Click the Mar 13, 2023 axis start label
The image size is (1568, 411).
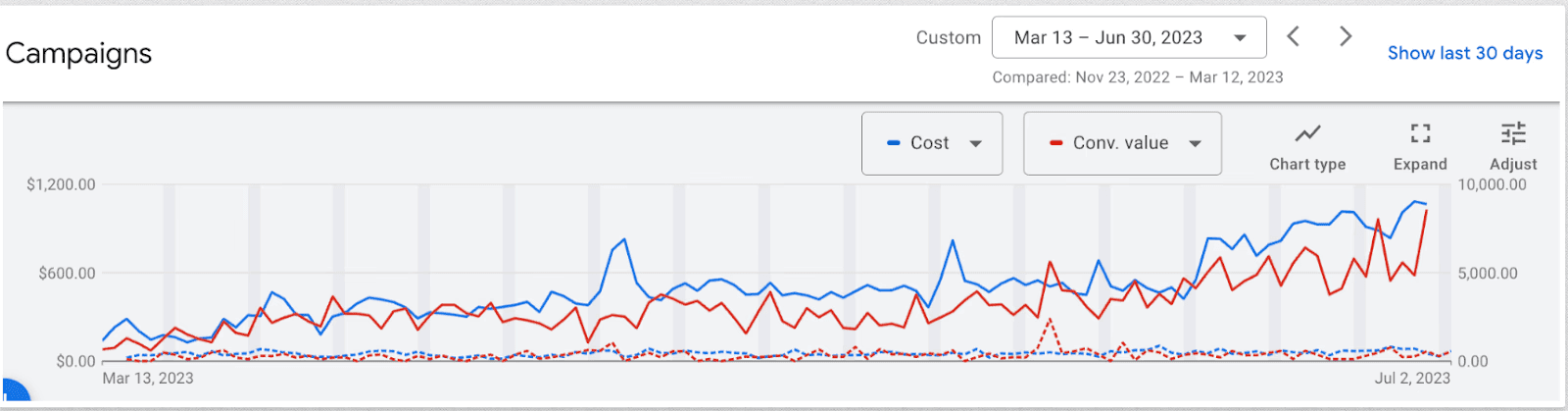tap(148, 378)
